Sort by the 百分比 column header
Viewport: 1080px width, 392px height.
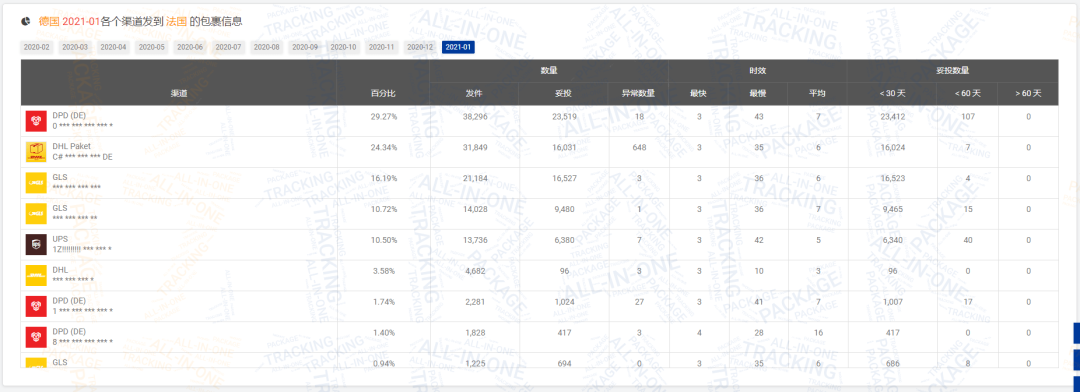(383, 93)
